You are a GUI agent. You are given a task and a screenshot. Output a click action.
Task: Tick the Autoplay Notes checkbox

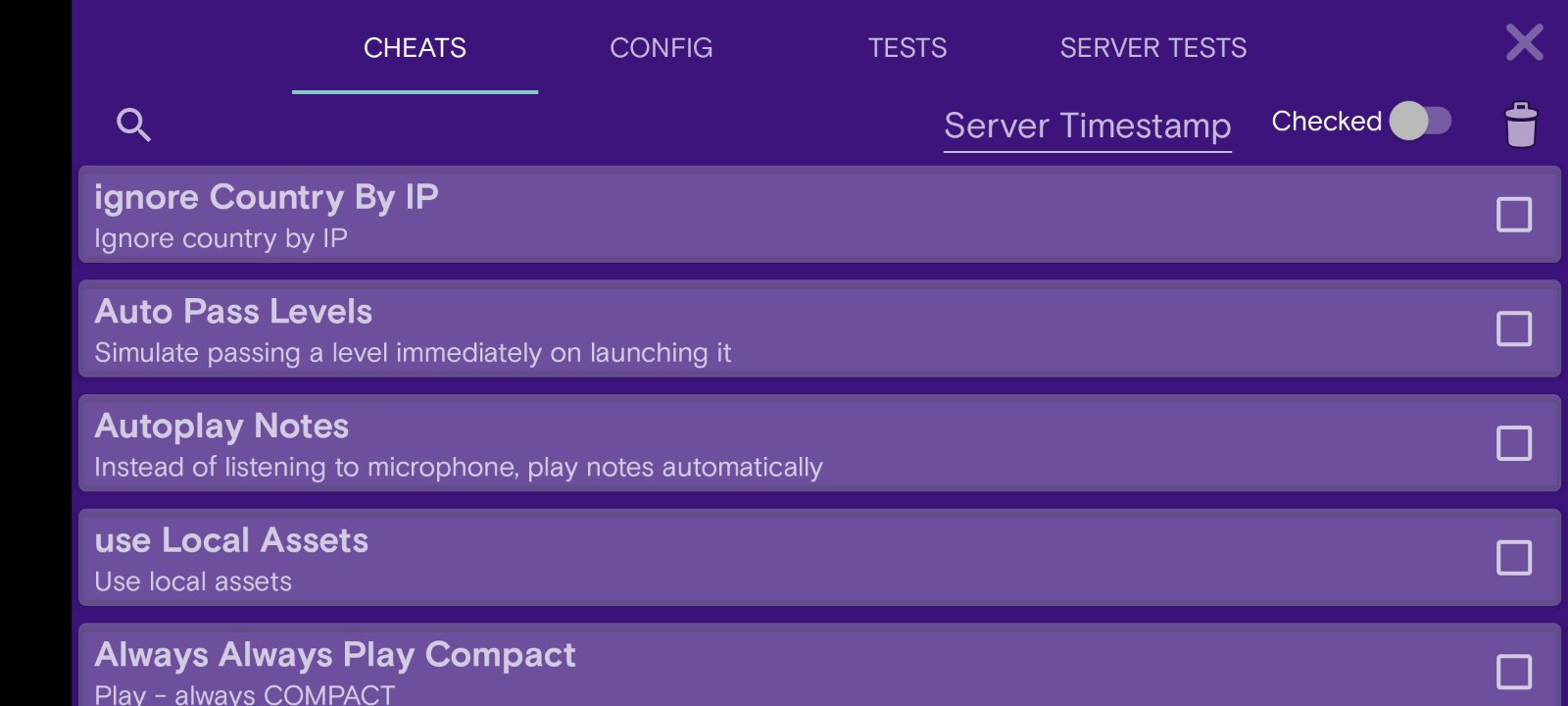(x=1513, y=443)
